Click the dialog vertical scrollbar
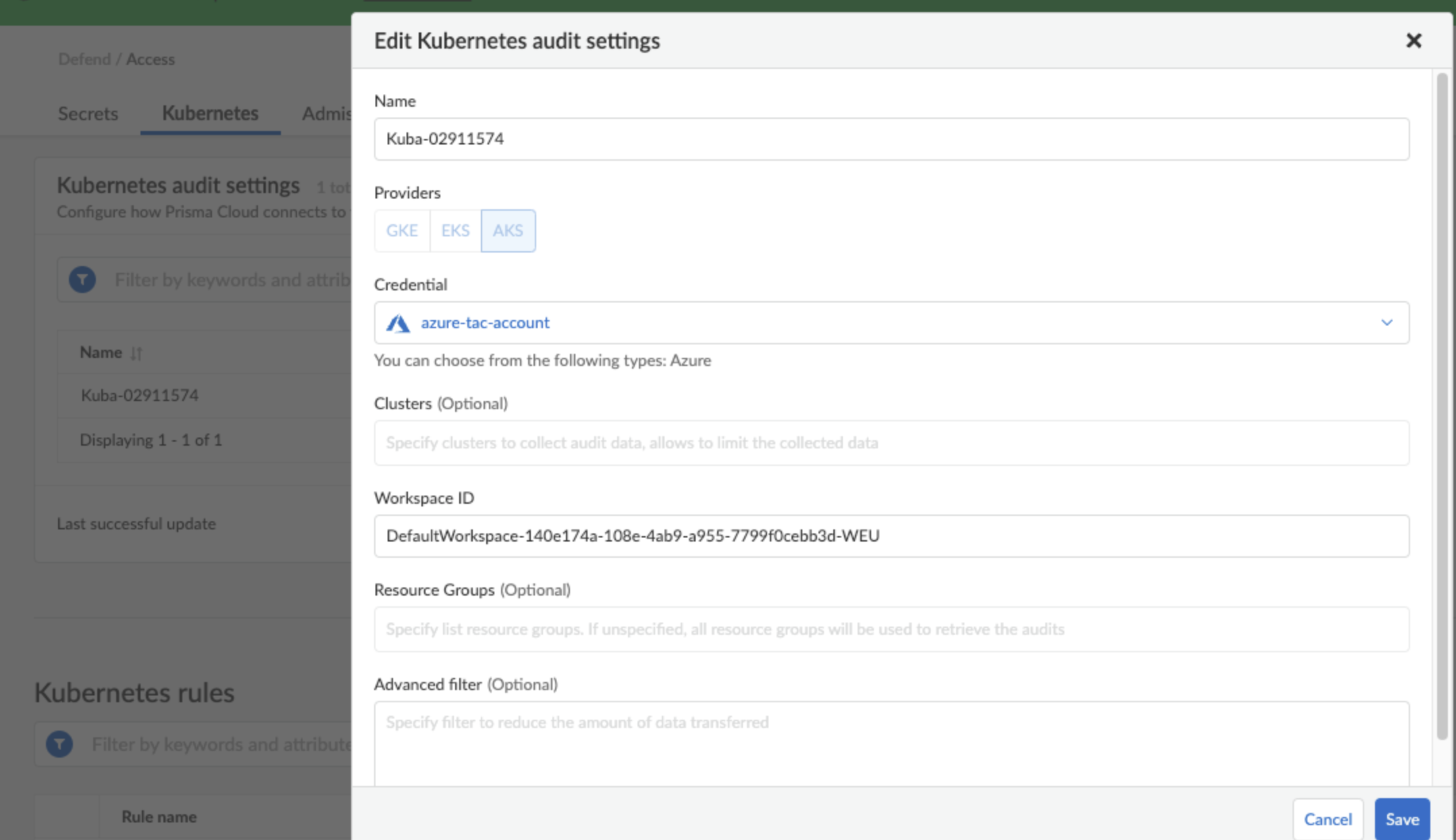The width and height of the screenshot is (1456, 840). tap(1442, 405)
